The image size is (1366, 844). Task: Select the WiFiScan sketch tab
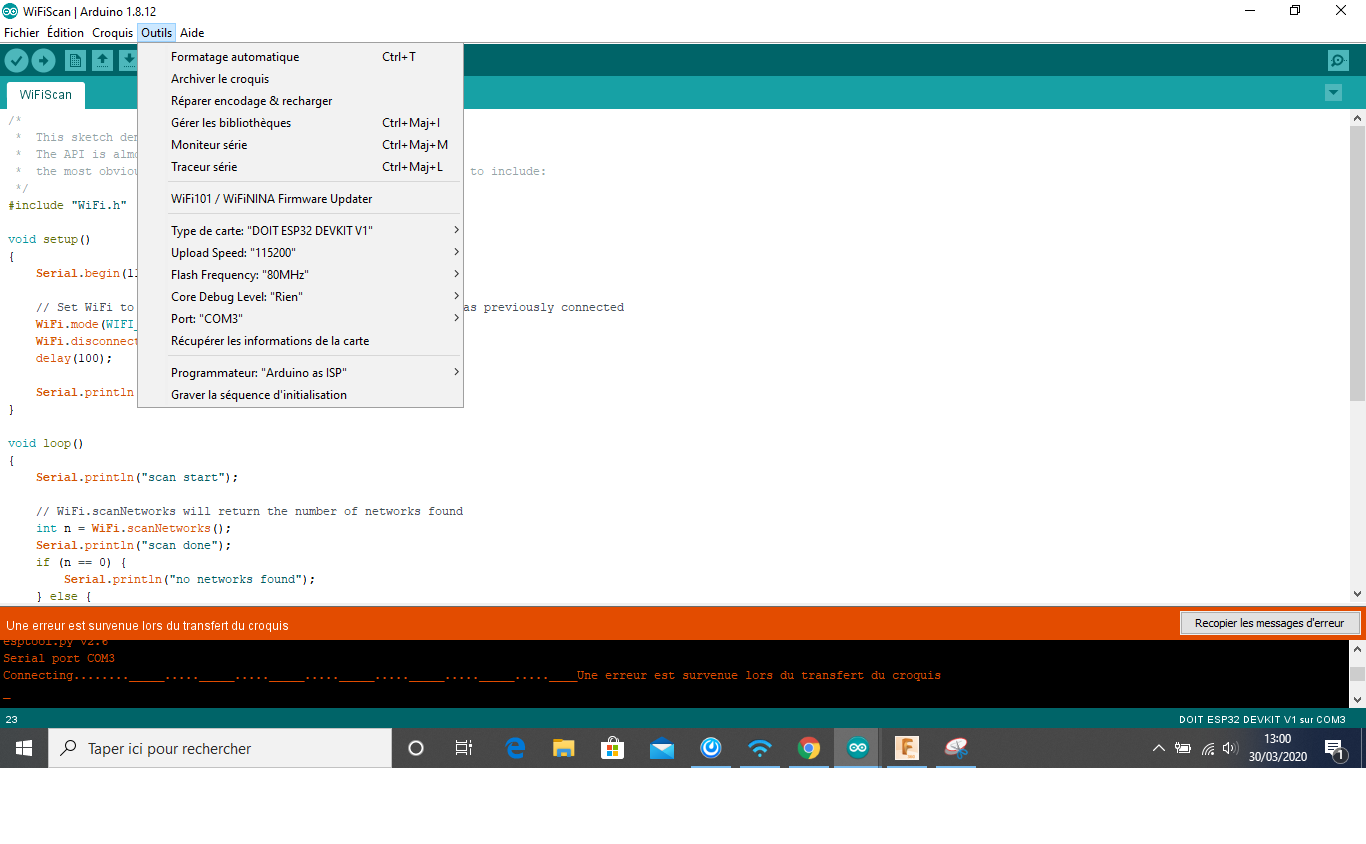[x=46, y=95]
